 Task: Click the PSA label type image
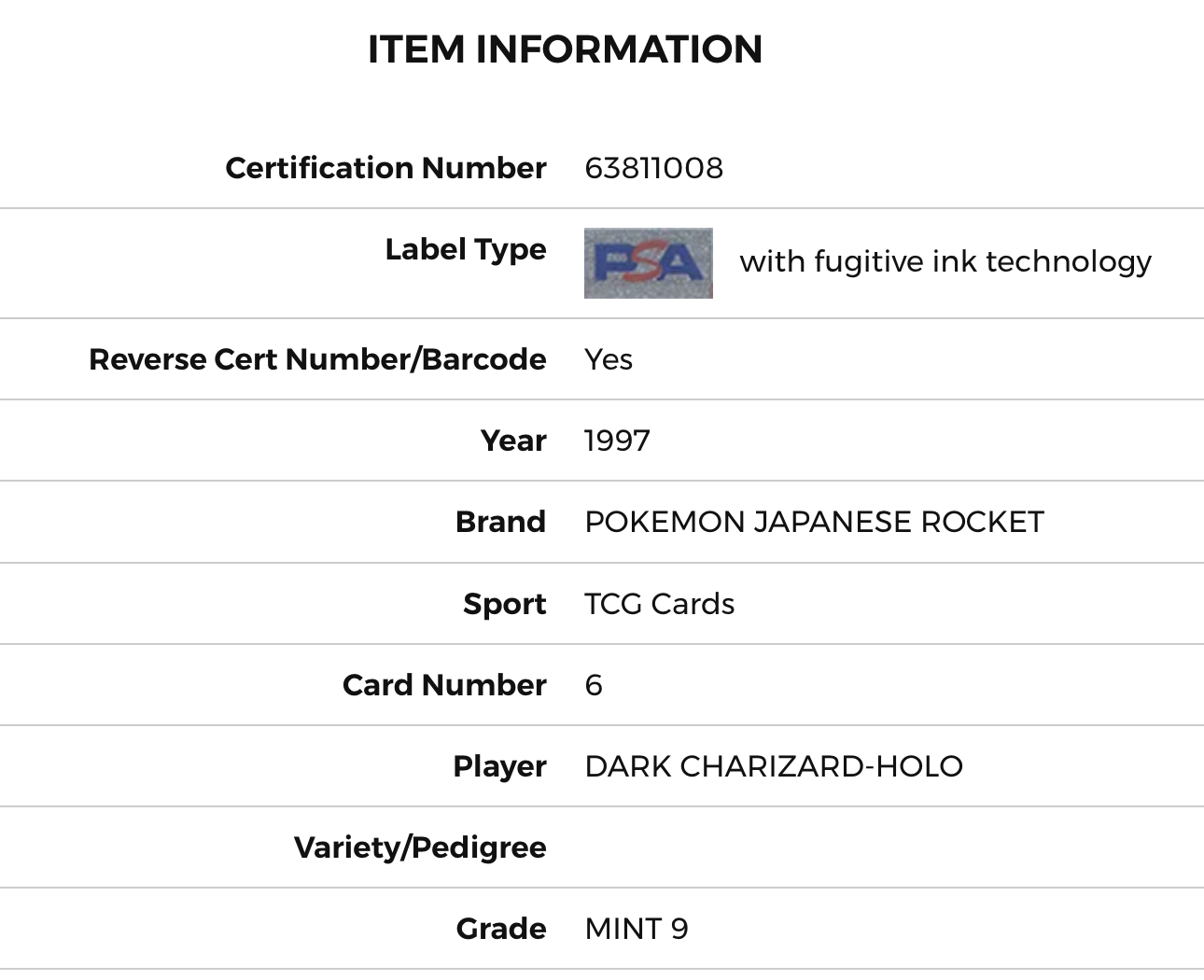[648, 263]
